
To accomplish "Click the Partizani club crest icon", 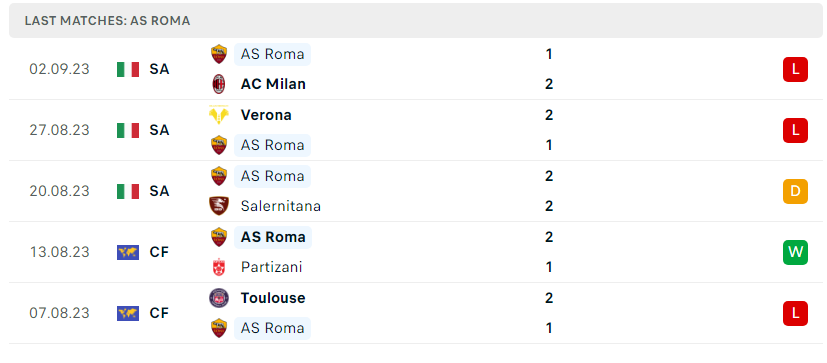I will coord(218,267).
